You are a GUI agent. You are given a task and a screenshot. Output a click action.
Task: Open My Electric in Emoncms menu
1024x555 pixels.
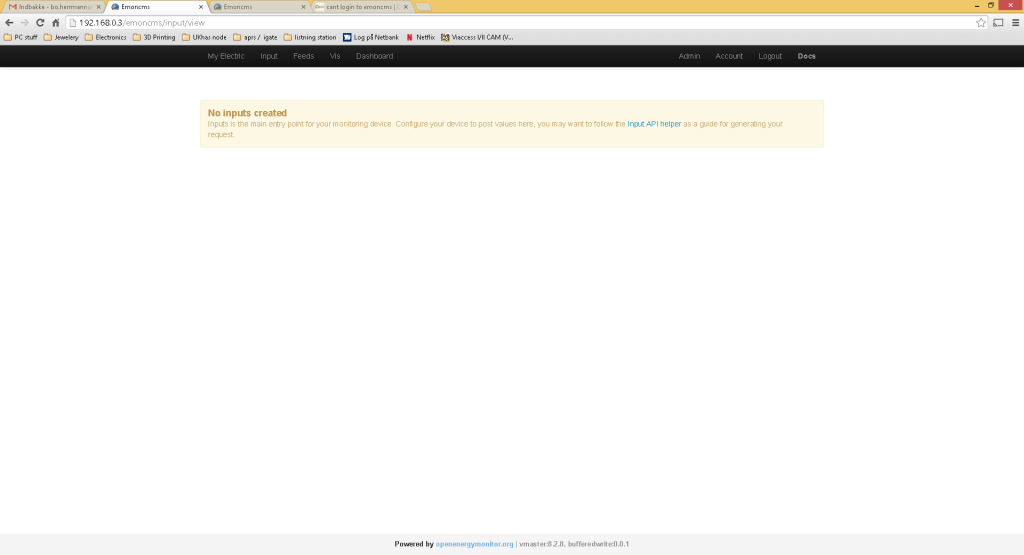pos(226,56)
